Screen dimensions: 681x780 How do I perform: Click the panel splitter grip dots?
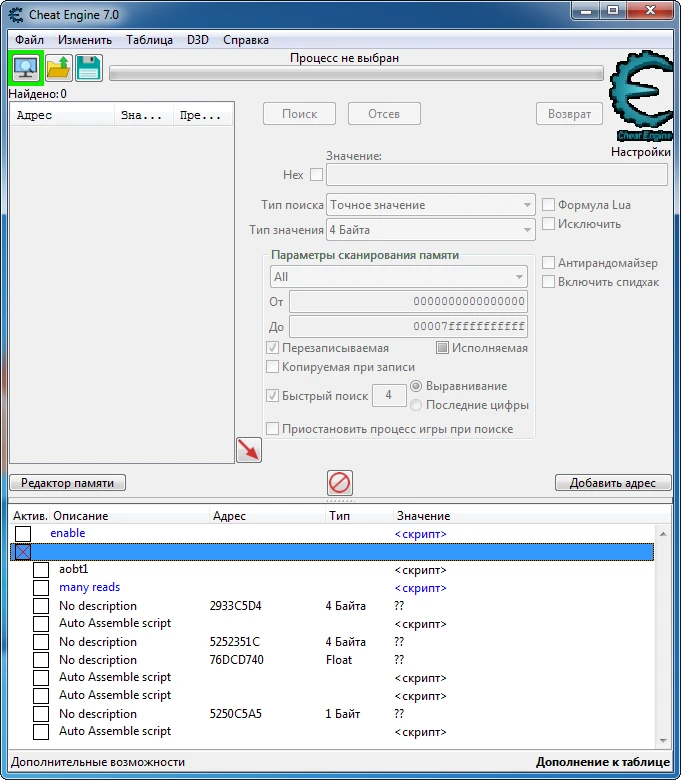pos(340,500)
